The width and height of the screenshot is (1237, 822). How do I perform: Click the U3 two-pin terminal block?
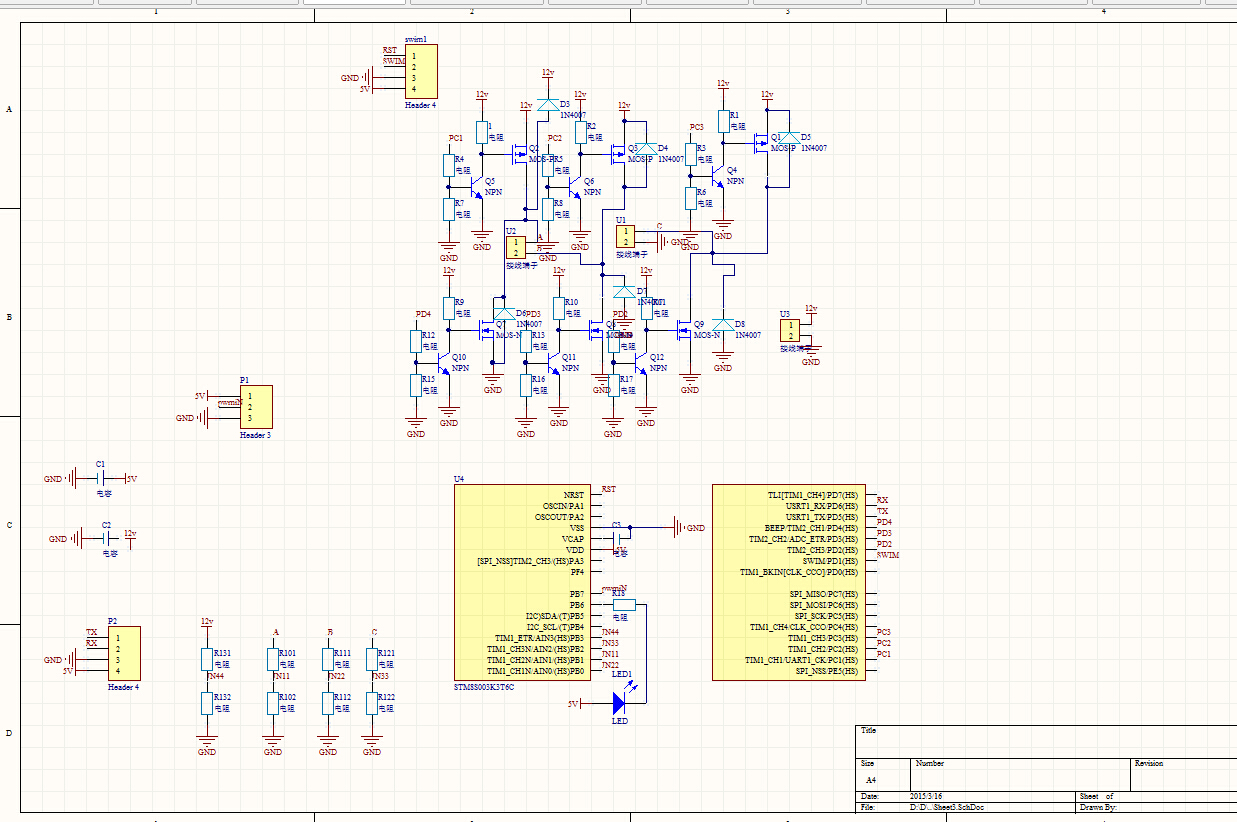[x=790, y=331]
